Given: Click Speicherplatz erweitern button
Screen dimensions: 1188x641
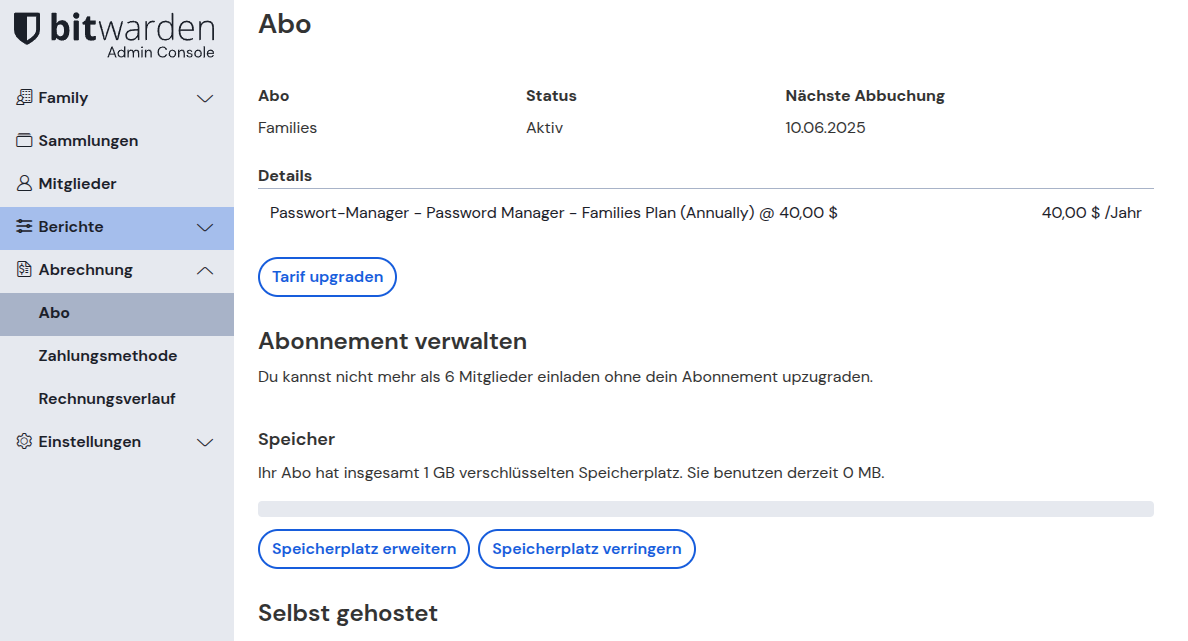Looking at the screenshot, I should (x=364, y=549).
